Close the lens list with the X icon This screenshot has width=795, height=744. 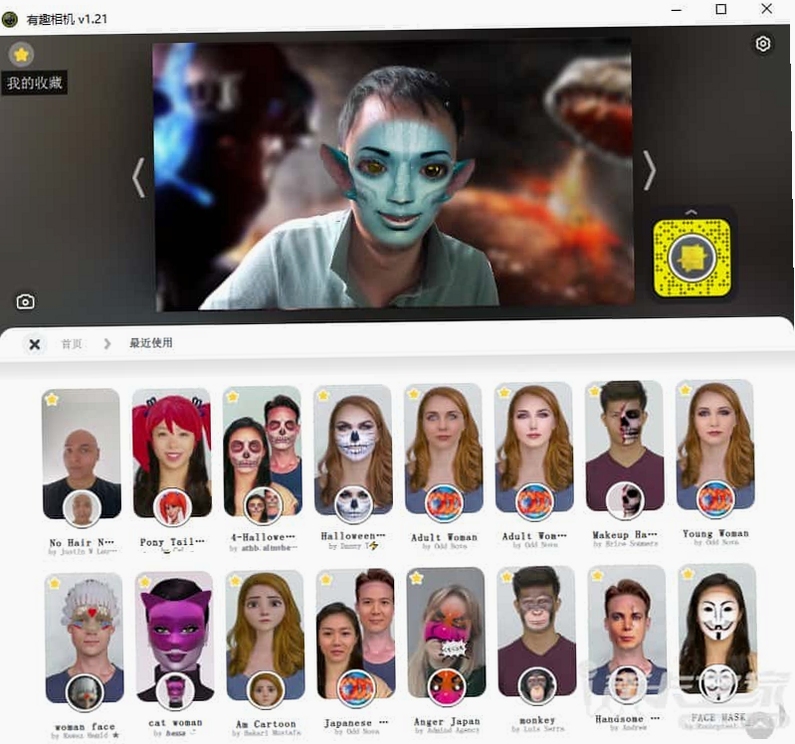point(34,344)
